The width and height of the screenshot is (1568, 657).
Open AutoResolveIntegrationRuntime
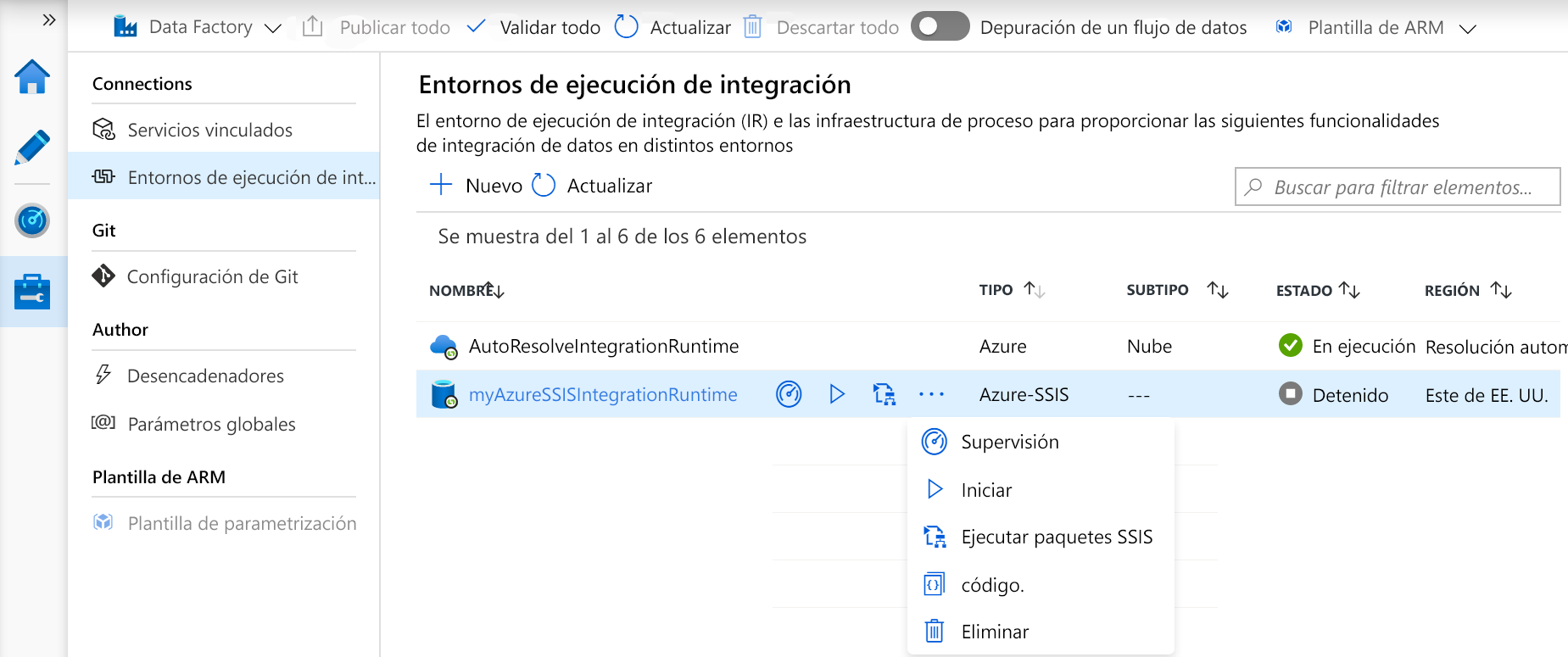[x=604, y=346]
